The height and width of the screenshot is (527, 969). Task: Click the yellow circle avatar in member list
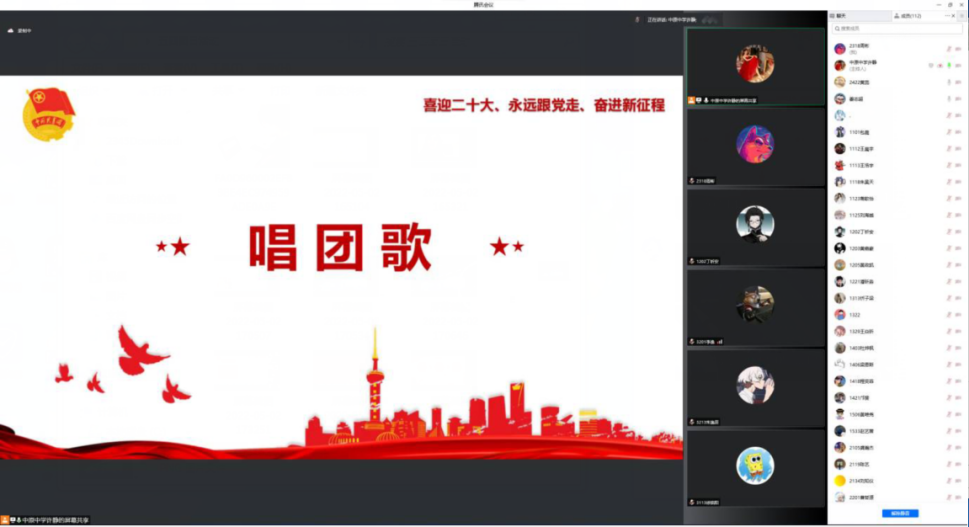840,480
